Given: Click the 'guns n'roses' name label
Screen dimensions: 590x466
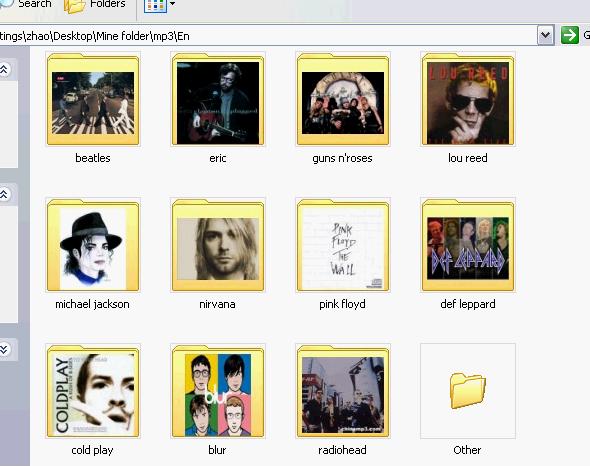Looking at the screenshot, I should (342, 158).
